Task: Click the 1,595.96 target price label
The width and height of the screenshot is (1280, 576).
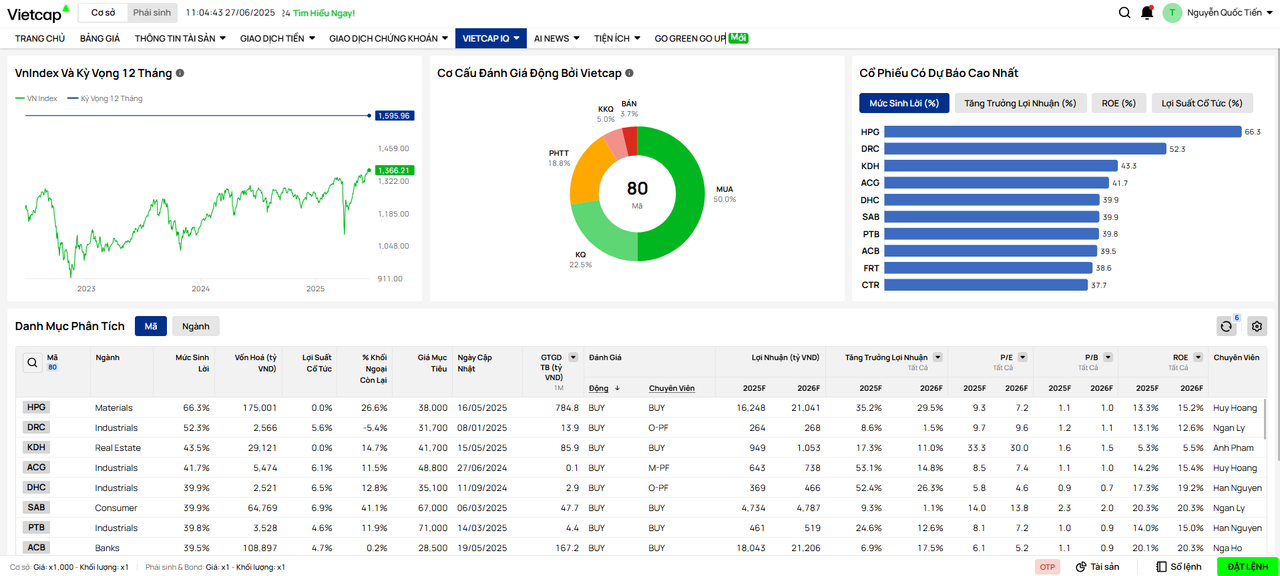Action: pos(394,116)
